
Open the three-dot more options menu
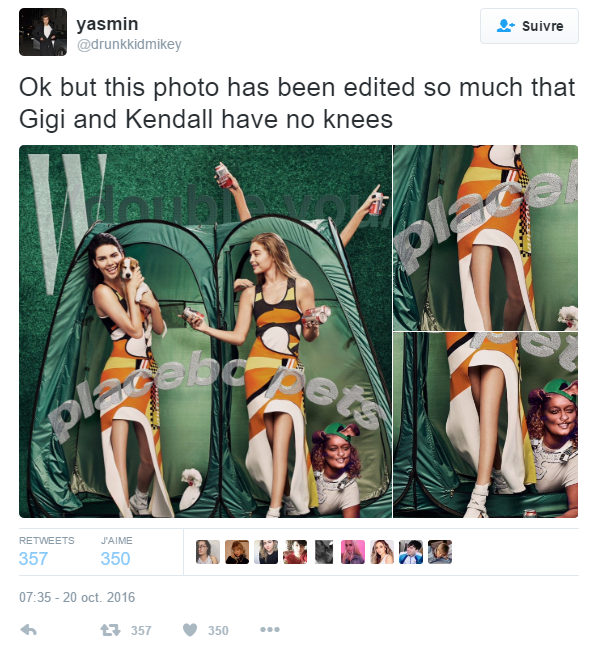pyautogui.click(x=270, y=630)
